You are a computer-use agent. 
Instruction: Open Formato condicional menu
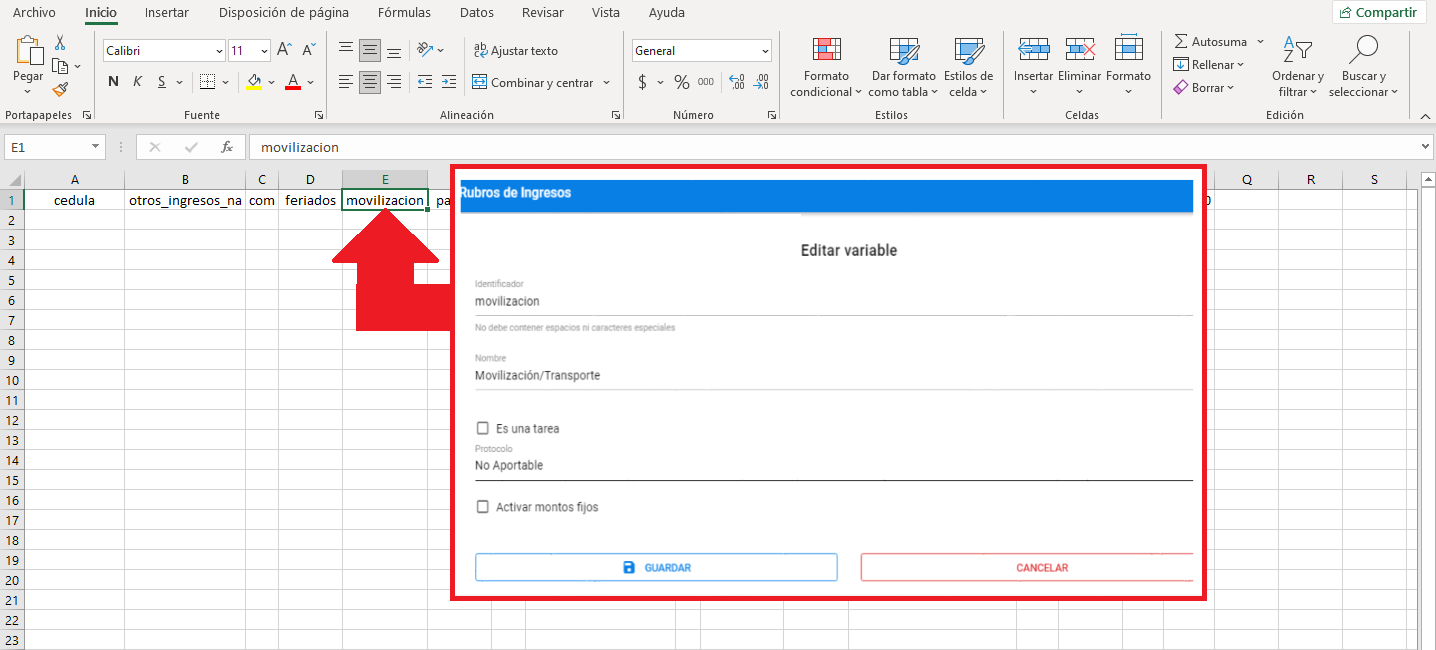coord(826,68)
